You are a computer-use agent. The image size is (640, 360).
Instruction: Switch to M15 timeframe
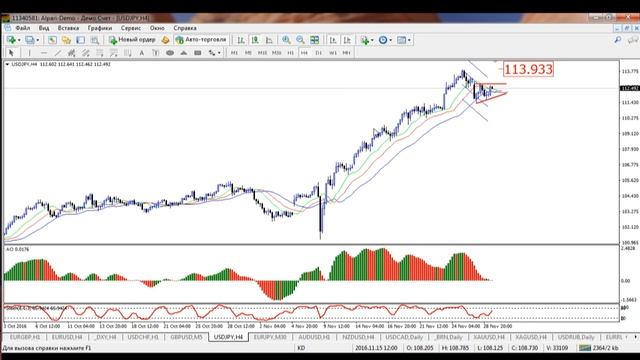click(262, 53)
